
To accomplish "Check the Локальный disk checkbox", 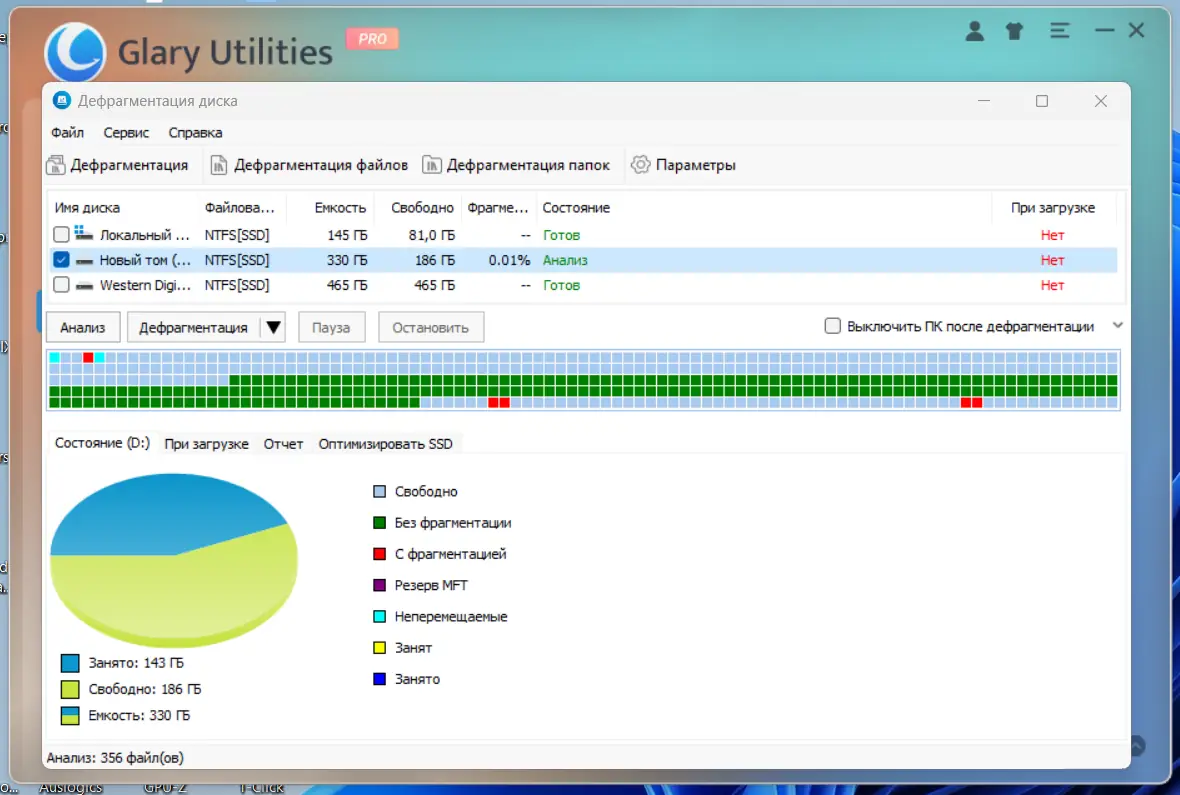I will [61, 235].
